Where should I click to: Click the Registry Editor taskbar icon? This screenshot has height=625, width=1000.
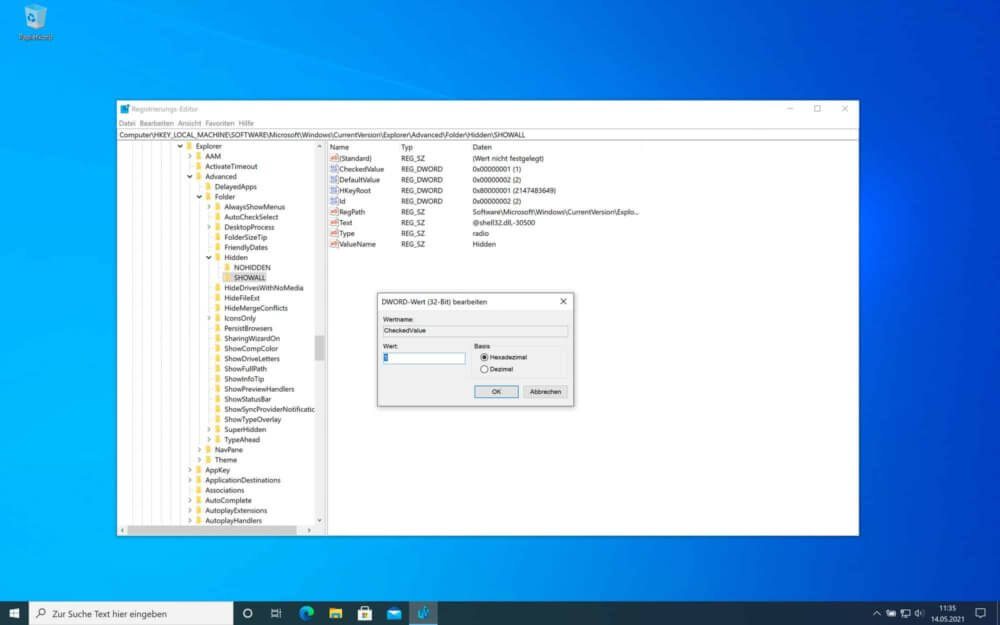(x=423, y=614)
